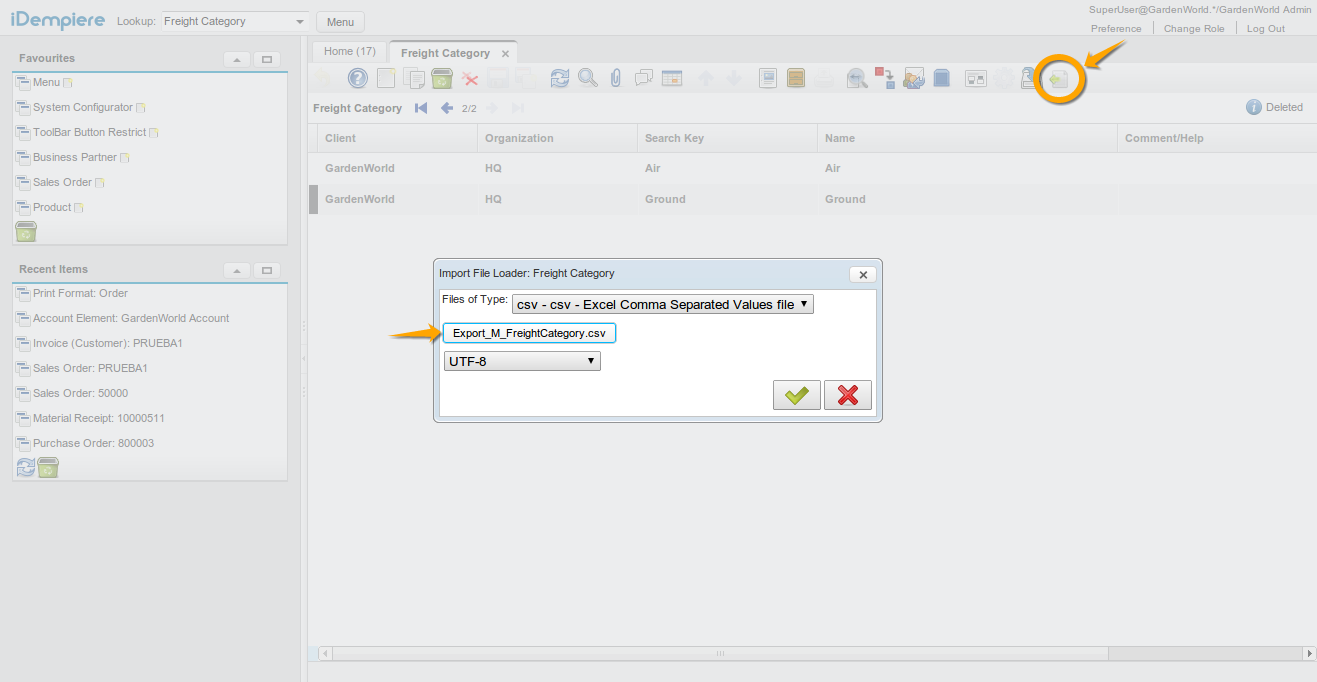Open the Chat speech bubbles icon
1317x682 pixels.
tap(644, 78)
